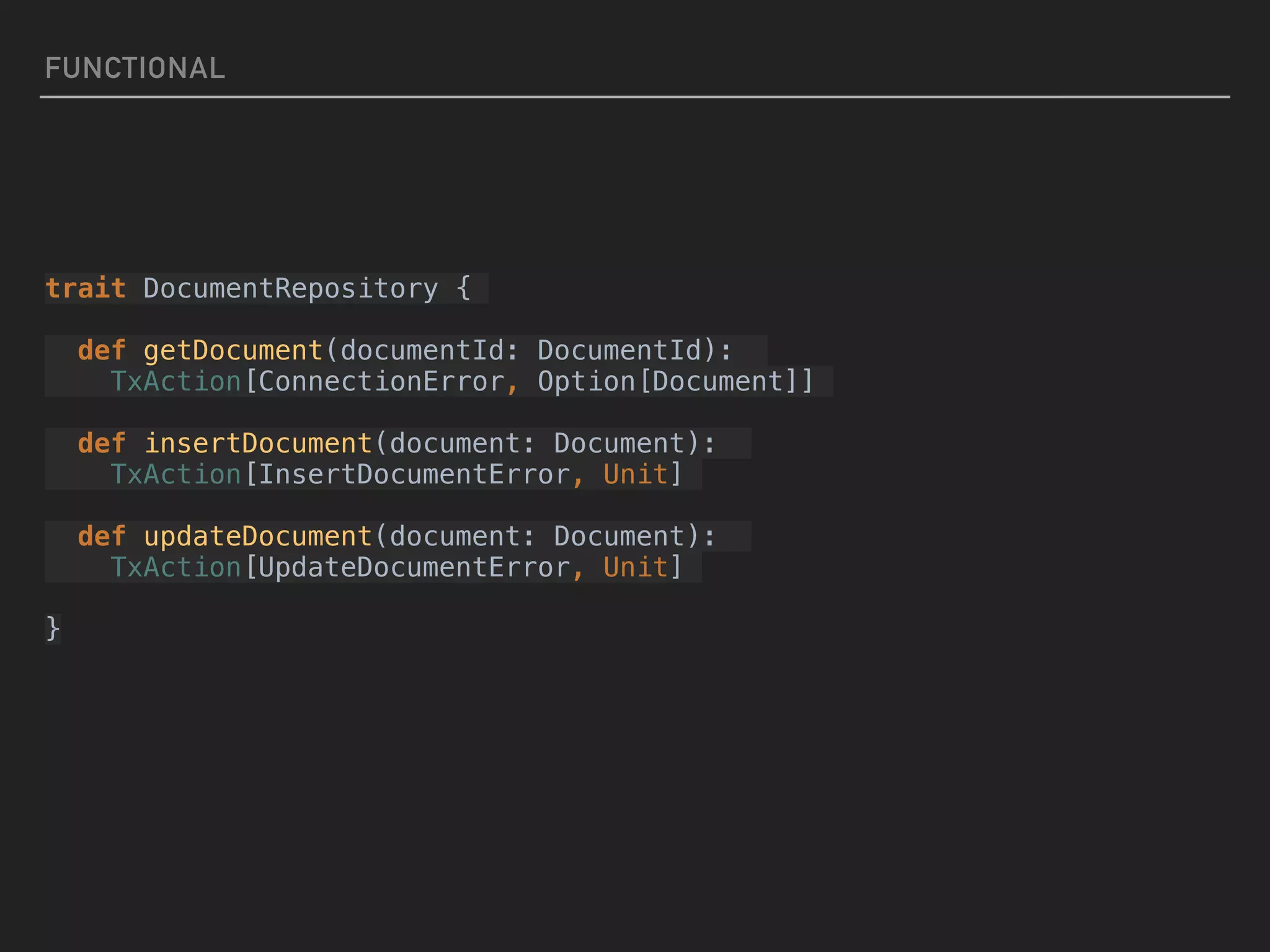Click TxAction under getDocument
1270x952 pixels.
pos(175,382)
